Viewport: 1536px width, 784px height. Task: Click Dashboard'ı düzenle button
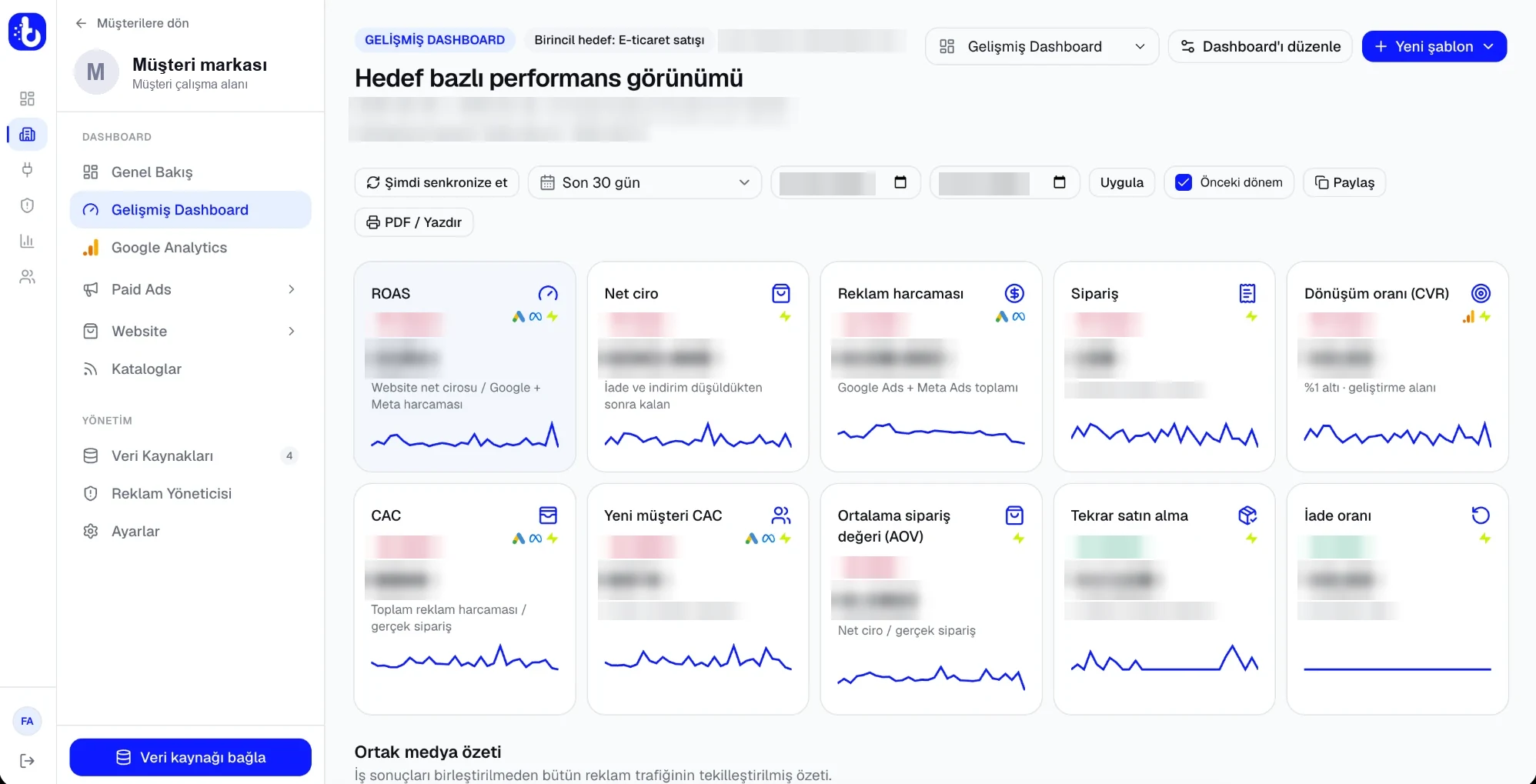1260,46
